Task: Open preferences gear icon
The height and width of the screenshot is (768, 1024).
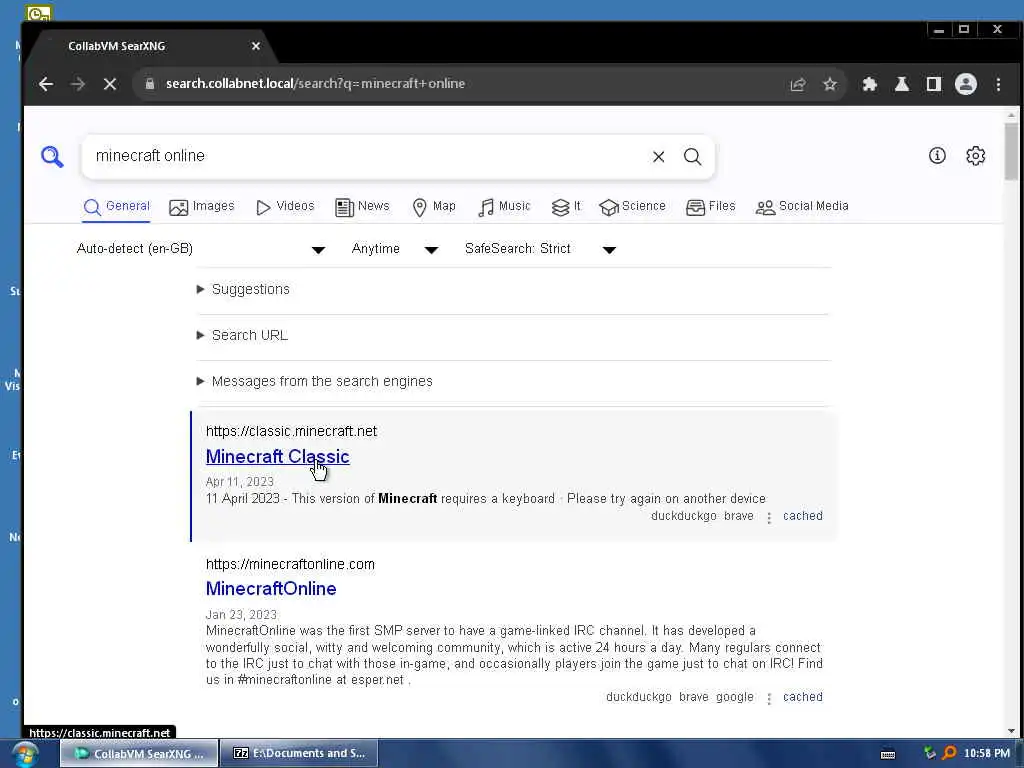Action: click(x=976, y=155)
